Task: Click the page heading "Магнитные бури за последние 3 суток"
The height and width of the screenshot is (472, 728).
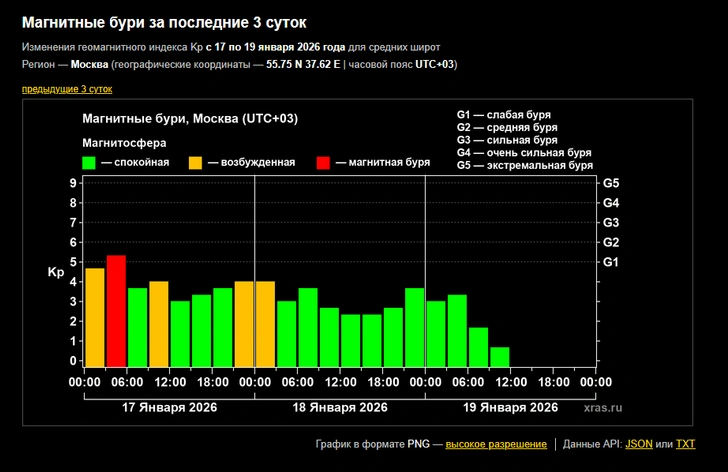Action: tap(165, 22)
